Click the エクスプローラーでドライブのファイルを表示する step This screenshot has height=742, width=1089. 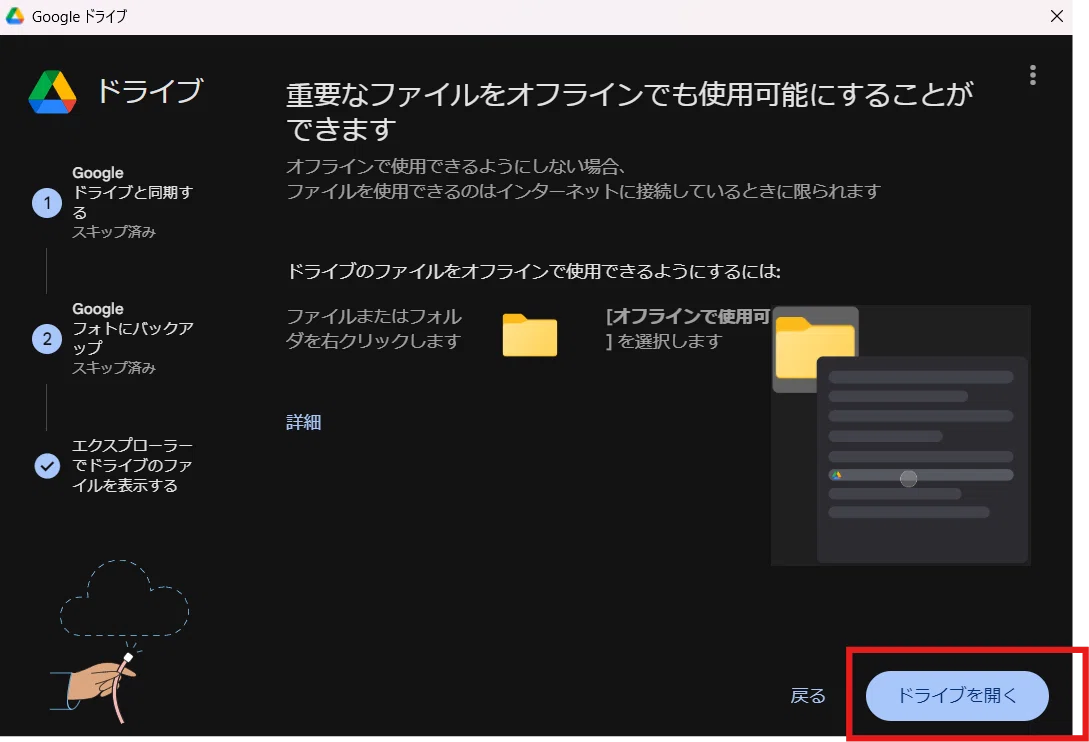tap(133, 465)
